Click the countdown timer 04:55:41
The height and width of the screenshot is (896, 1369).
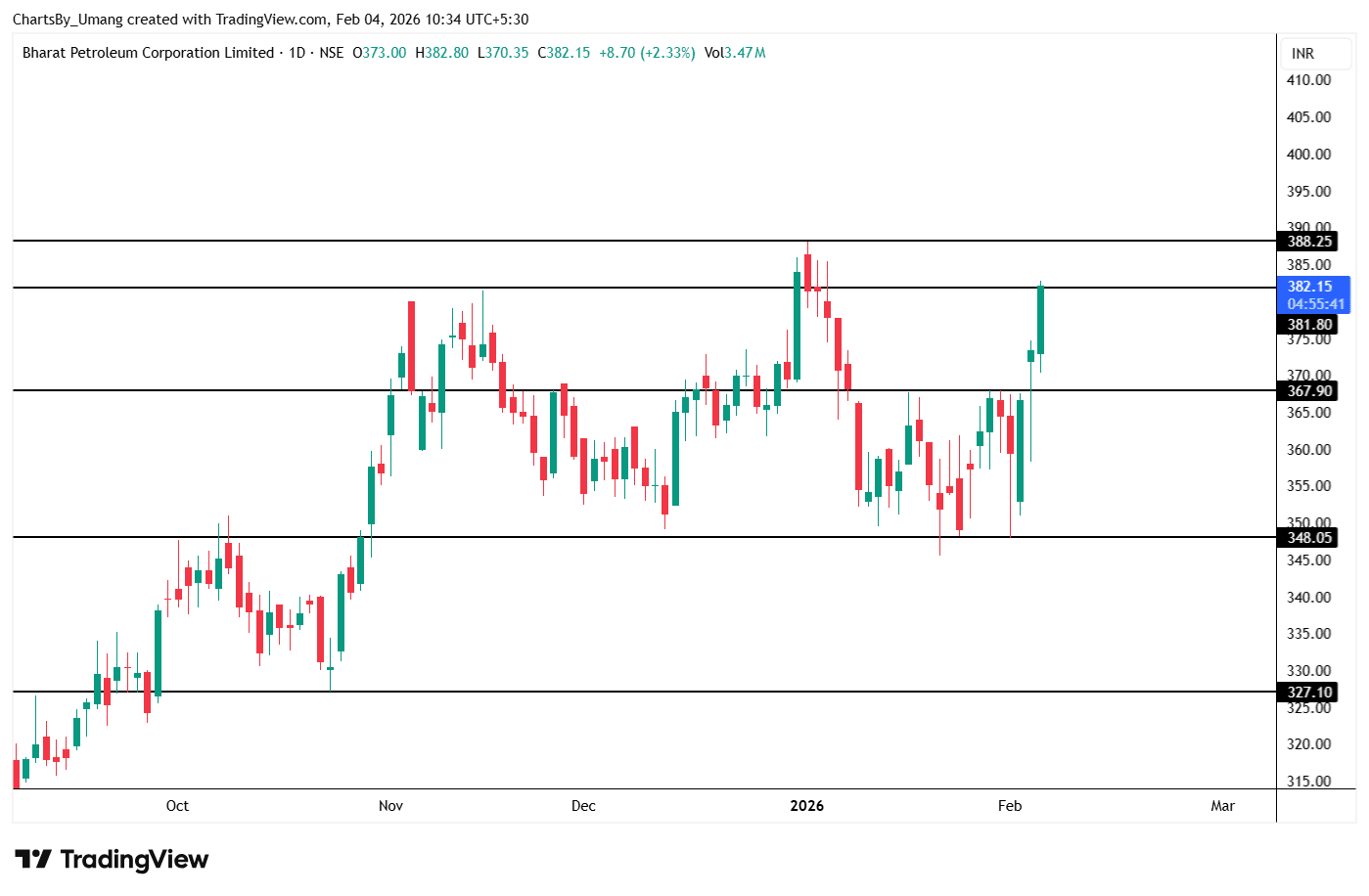(1315, 304)
